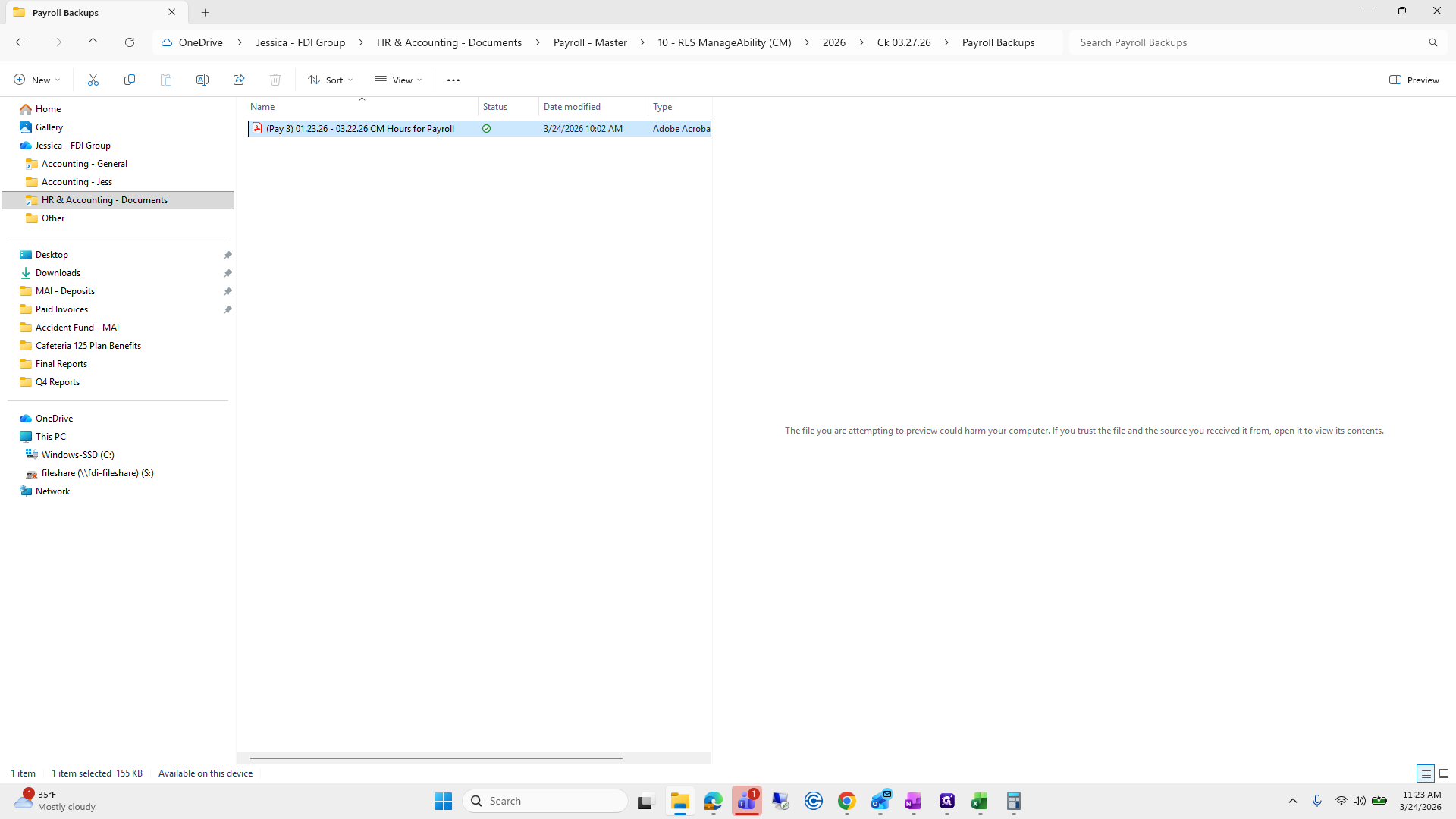The width and height of the screenshot is (1456, 819).
Task: Open the Sort options dropdown
Action: (330, 80)
